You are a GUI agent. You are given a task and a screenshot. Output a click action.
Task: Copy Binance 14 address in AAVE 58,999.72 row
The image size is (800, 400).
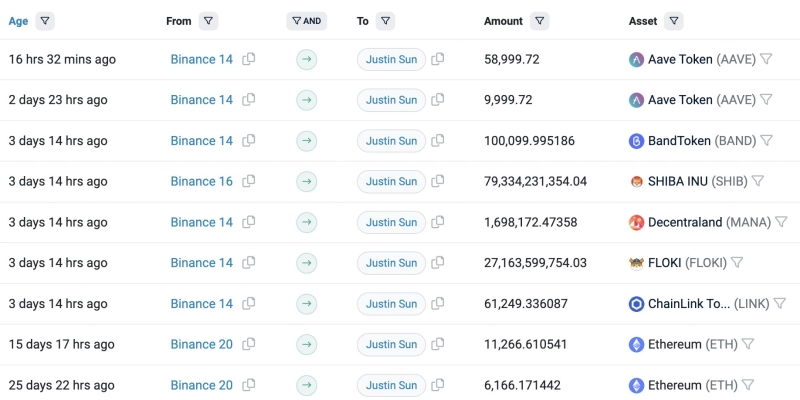click(x=249, y=59)
